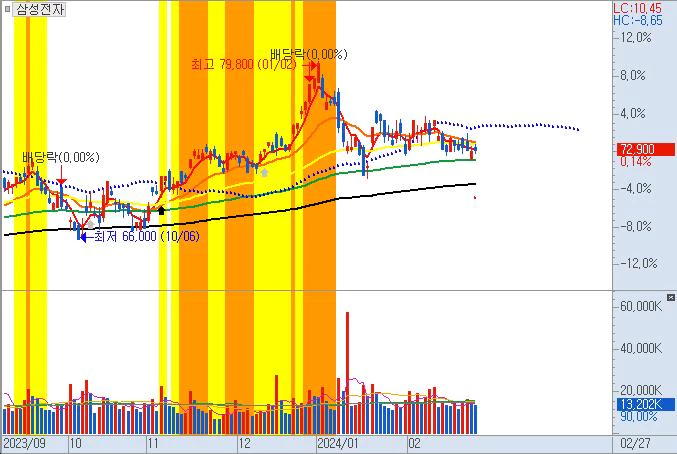The image size is (677, 454).
Task: Click the 배당락(0,00%) label near September
Action: click(61, 157)
